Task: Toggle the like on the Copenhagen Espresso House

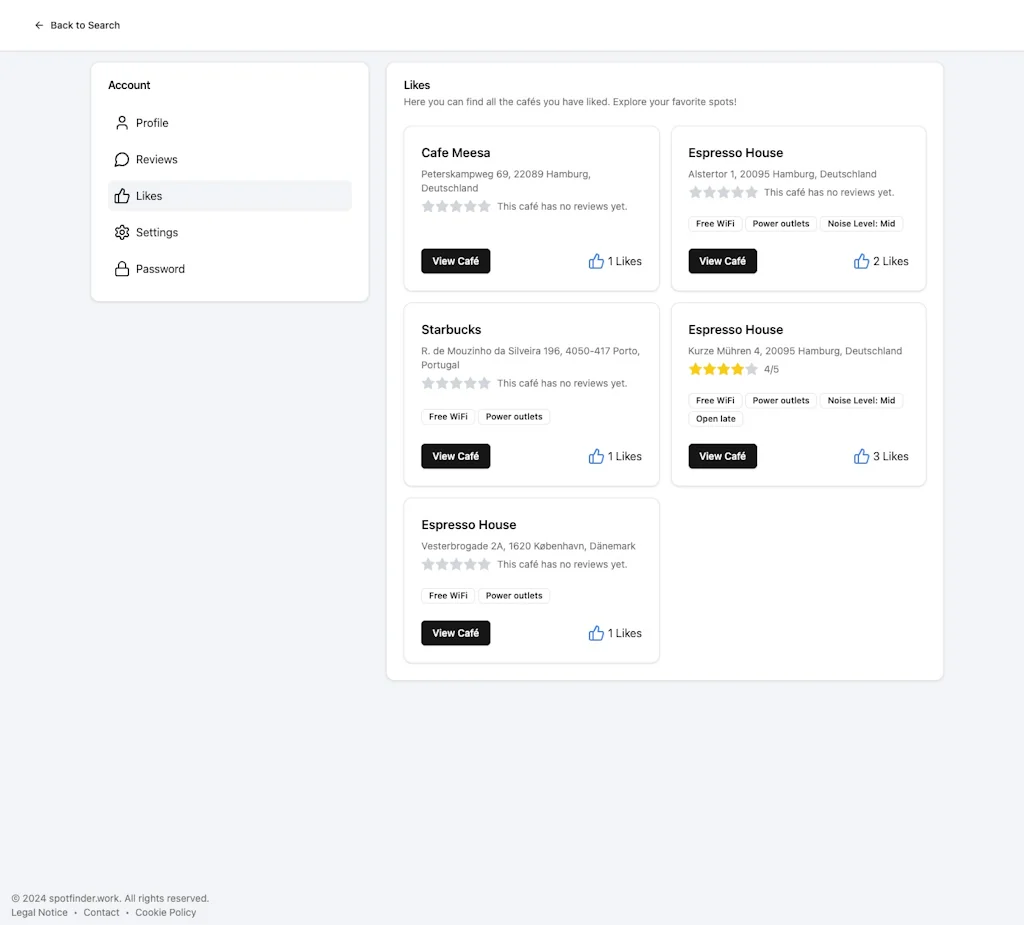Action: coord(596,633)
